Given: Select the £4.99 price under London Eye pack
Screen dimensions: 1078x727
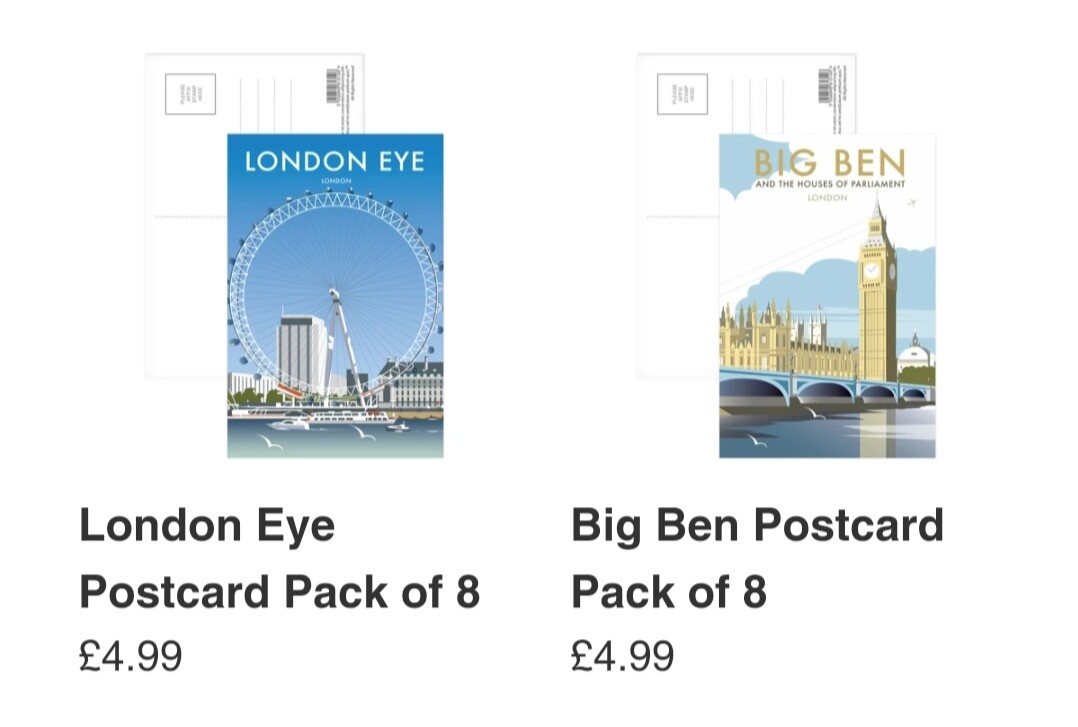Looking at the screenshot, I should (x=131, y=655).
